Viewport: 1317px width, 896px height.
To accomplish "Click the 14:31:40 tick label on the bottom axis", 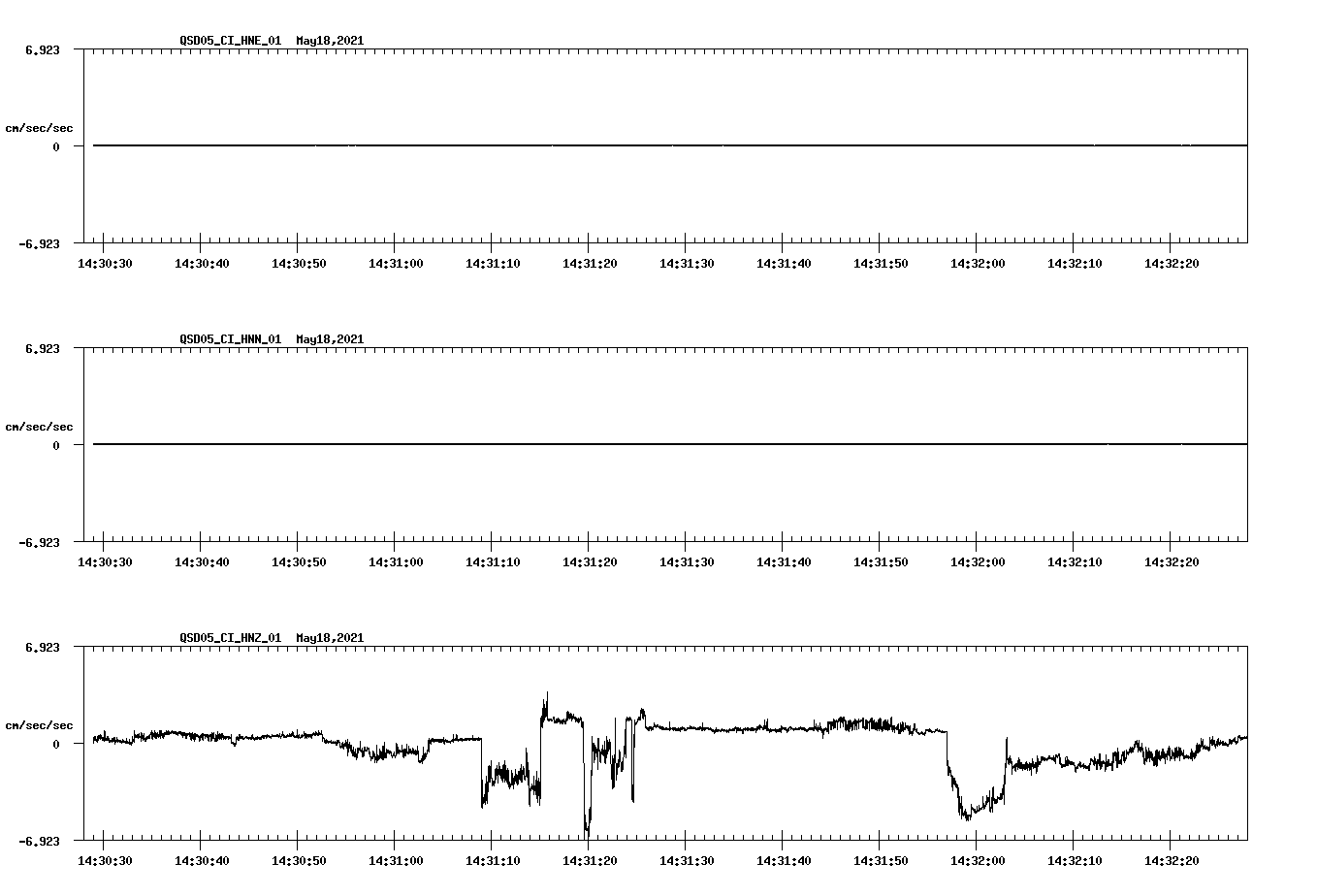I will click(x=786, y=858).
